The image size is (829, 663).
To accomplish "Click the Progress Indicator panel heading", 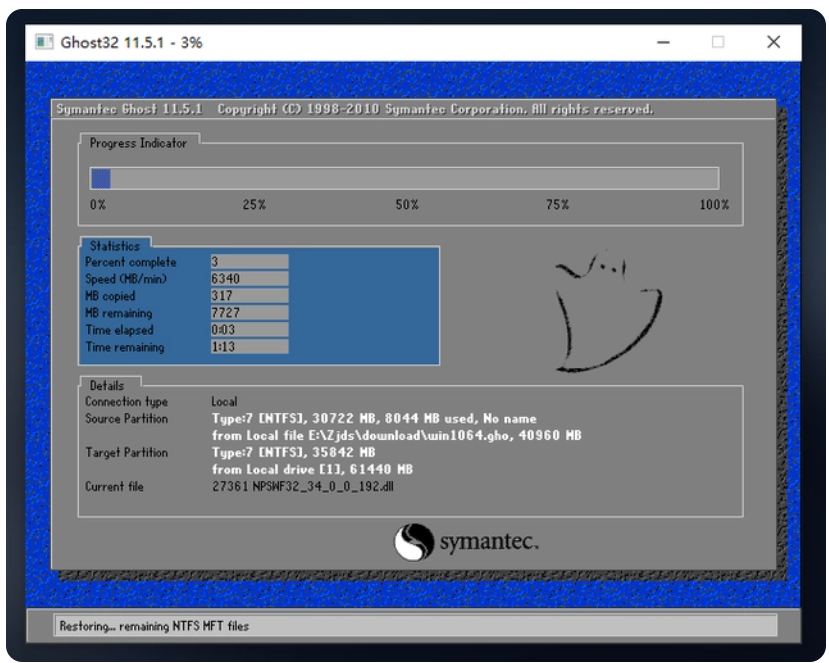I will tap(138, 143).
